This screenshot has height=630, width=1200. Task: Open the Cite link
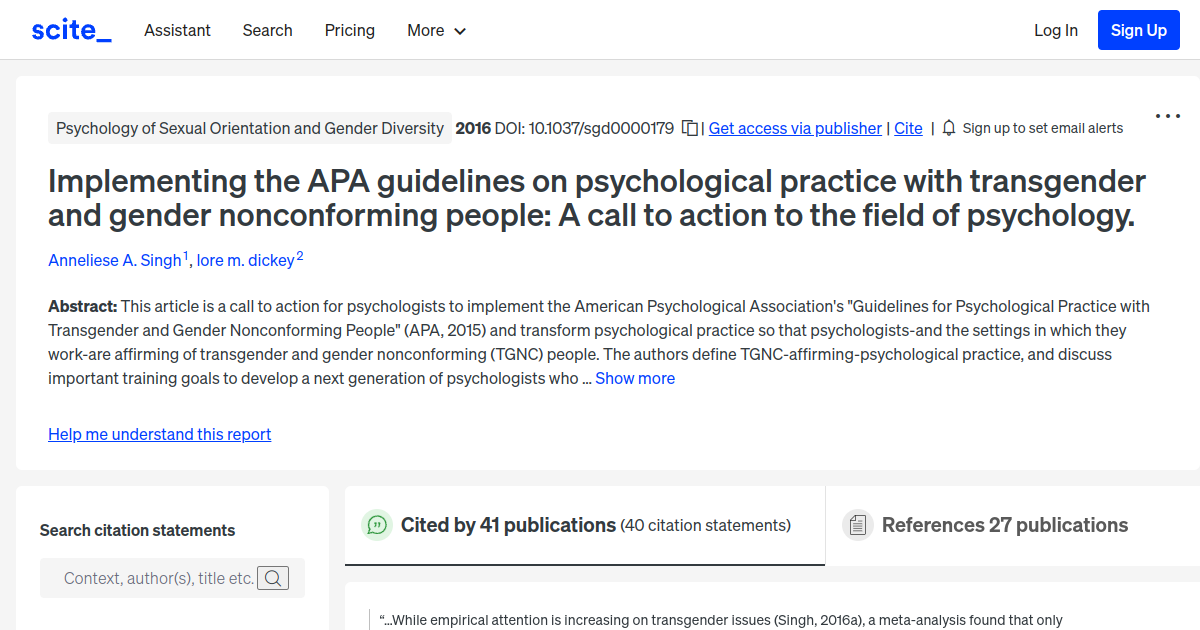[x=908, y=128]
